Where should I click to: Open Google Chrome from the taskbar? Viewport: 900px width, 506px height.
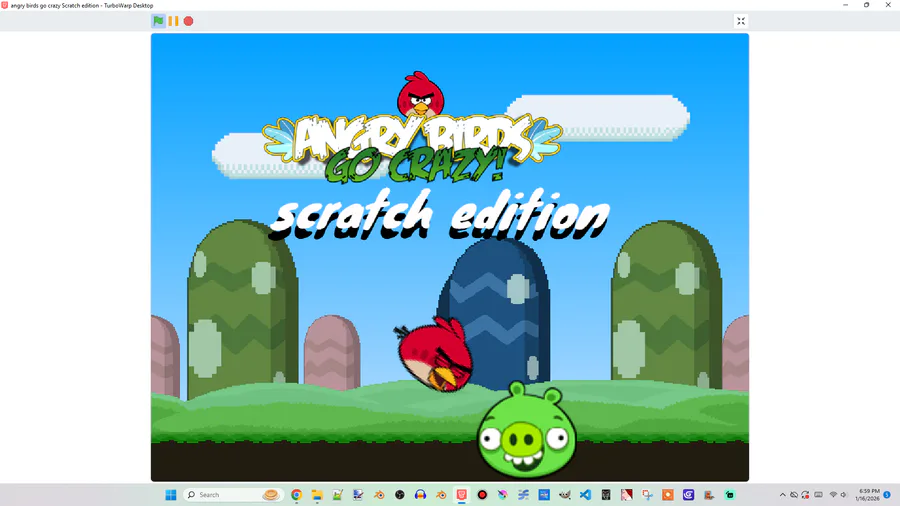[x=296, y=495]
